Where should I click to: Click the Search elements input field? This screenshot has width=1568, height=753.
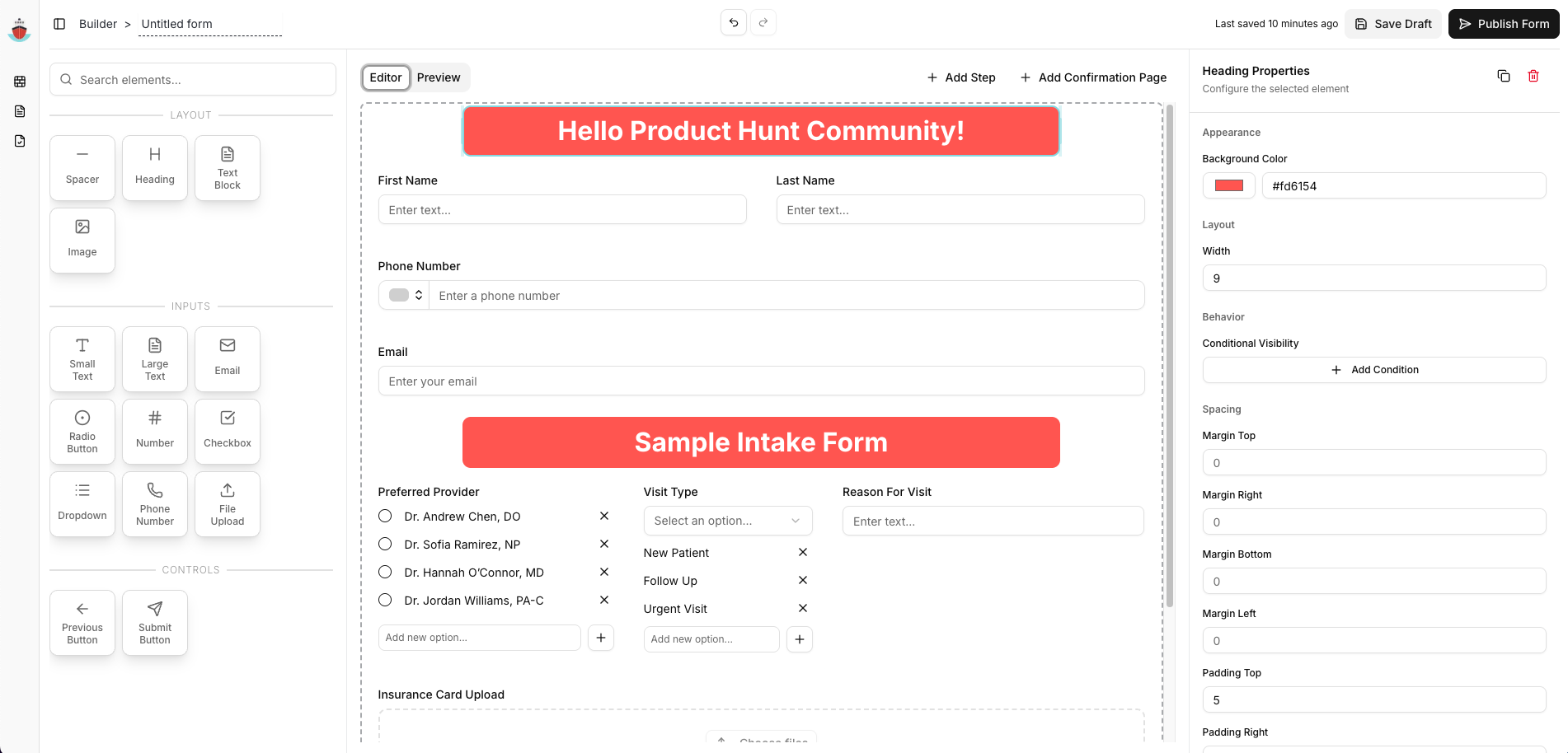[192, 79]
